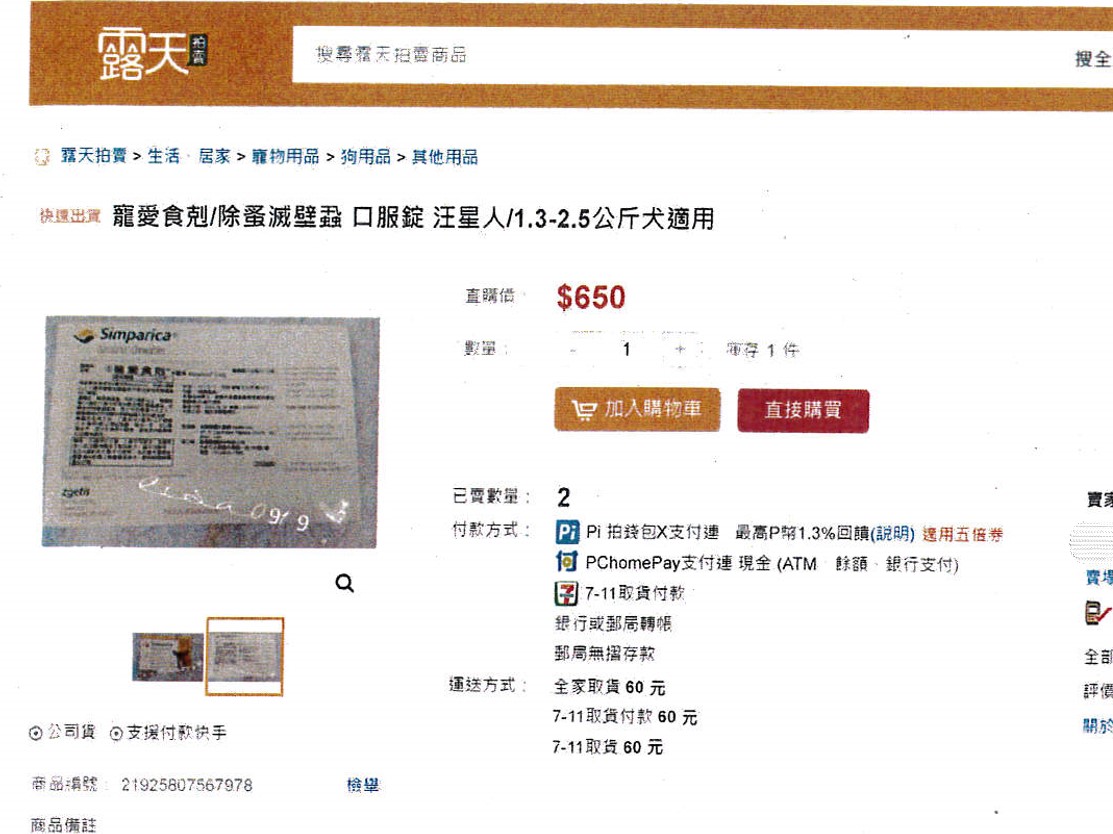
Task: Increase quantity with the plus button
Action: [680, 349]
